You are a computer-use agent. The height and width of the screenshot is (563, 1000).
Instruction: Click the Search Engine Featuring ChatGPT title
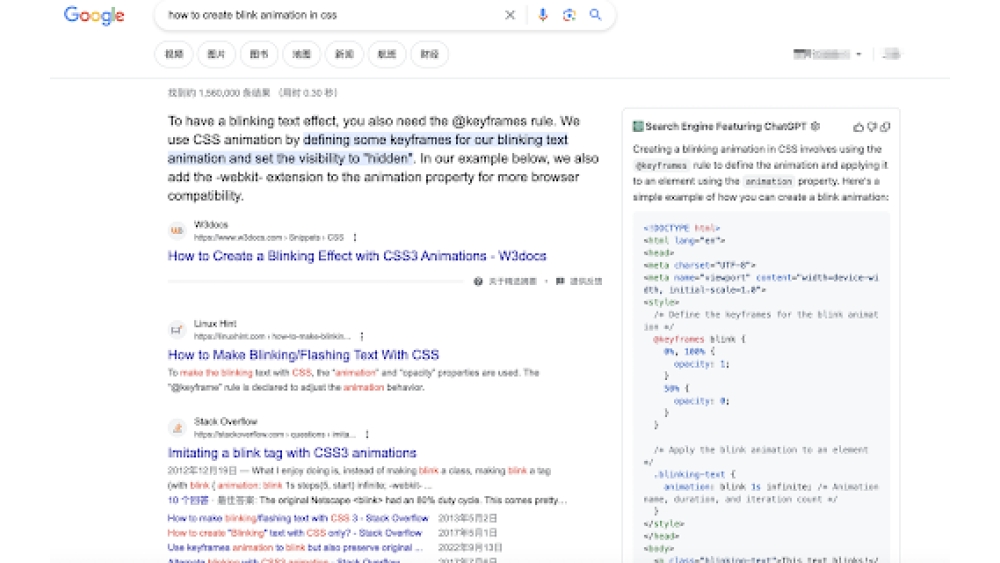click(726, 126)
